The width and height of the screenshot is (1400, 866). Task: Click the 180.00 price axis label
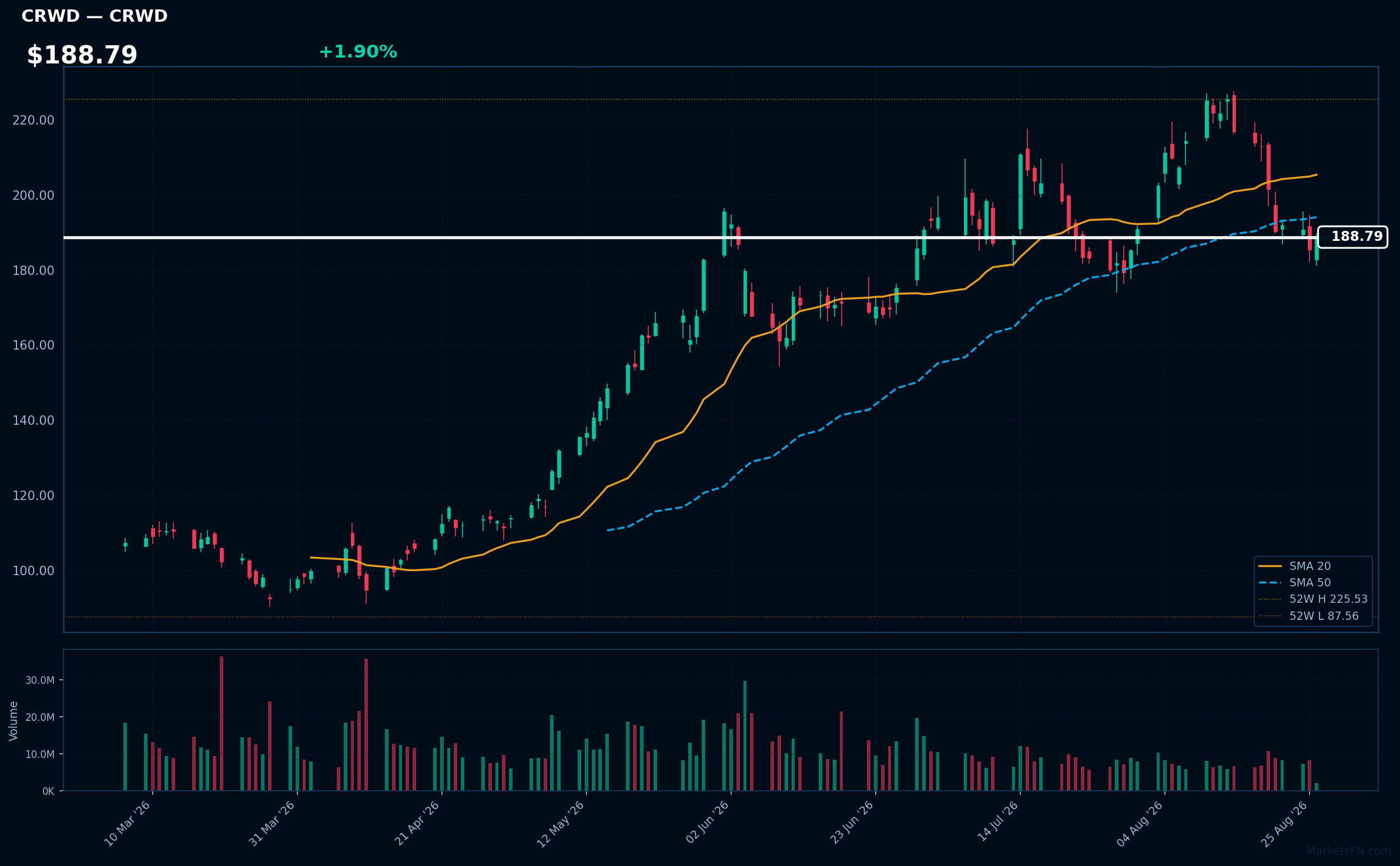pos(34,270)
